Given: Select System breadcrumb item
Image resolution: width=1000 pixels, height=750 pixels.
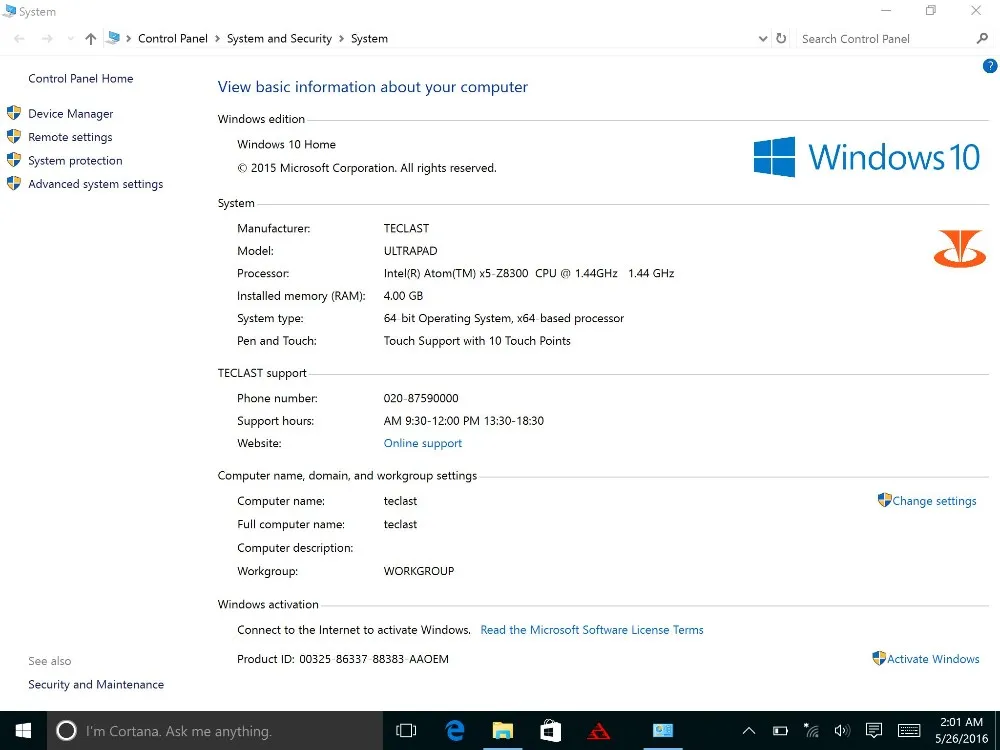Looking at the screenshot, I should [x=369, y=38].
